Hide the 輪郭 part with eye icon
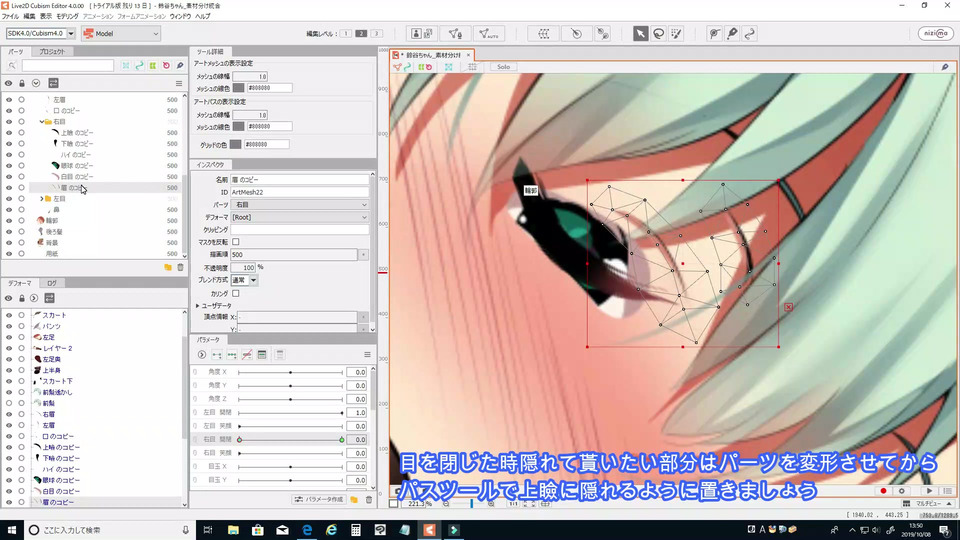 pos(9,220)
